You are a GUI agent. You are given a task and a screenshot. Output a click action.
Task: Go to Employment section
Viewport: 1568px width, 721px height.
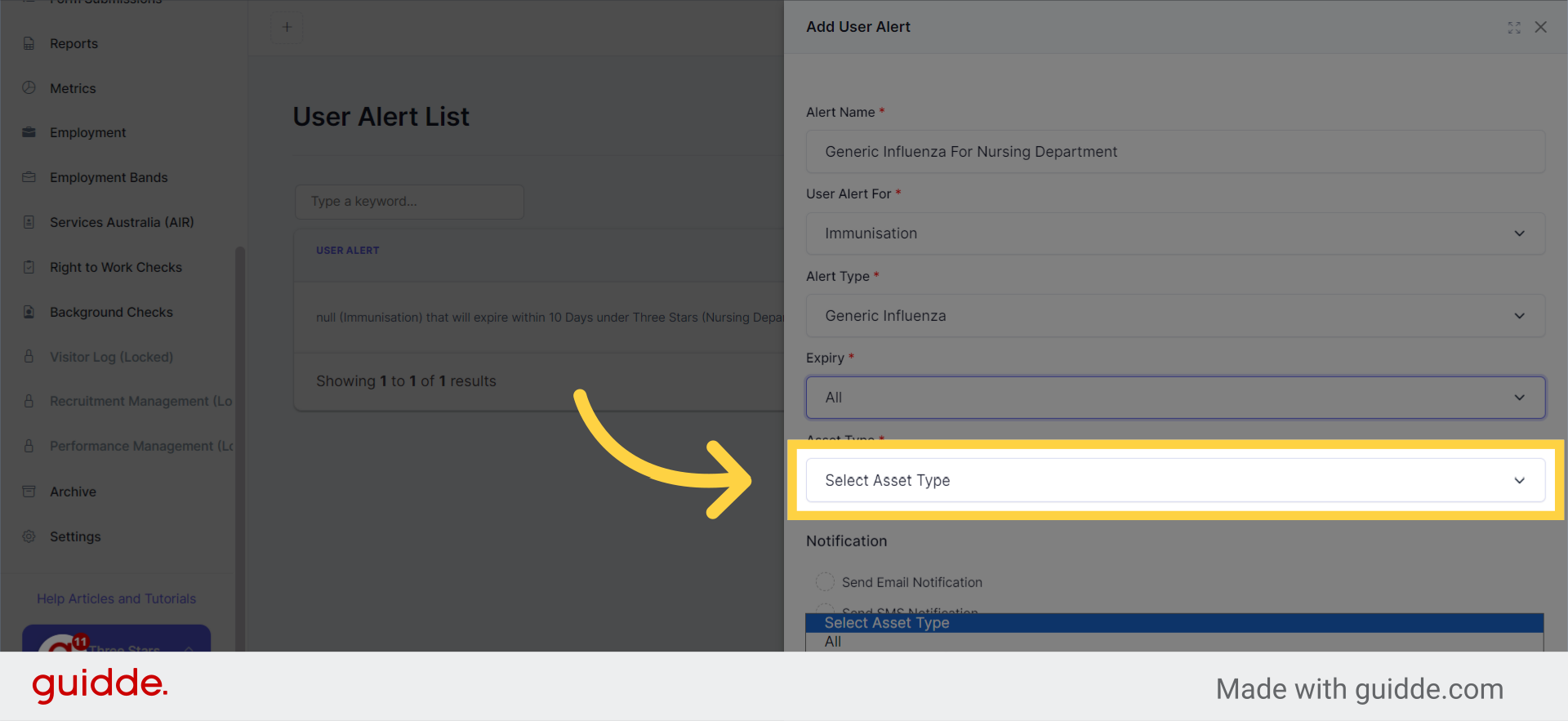point(87,132)
